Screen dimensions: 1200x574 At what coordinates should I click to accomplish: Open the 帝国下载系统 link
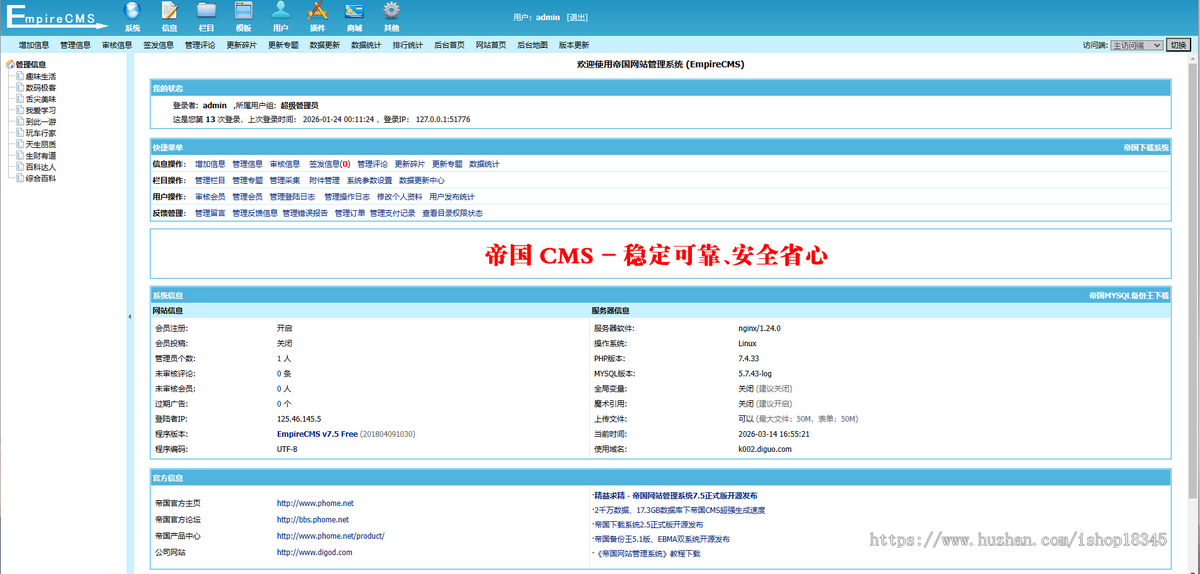pos(1145,147)
